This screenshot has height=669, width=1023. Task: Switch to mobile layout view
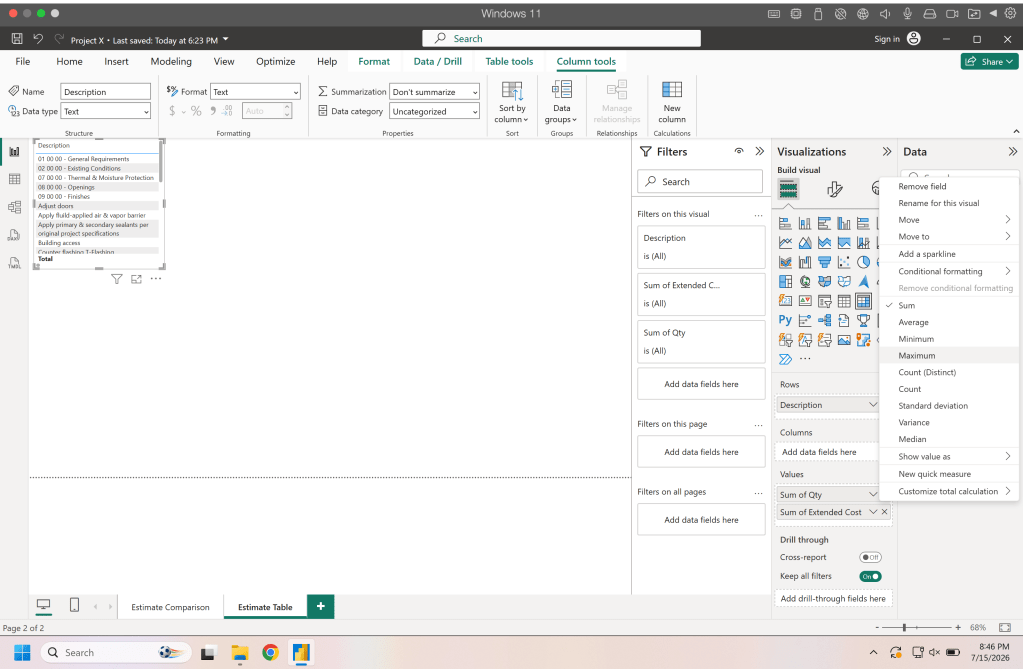click(74, 605)
